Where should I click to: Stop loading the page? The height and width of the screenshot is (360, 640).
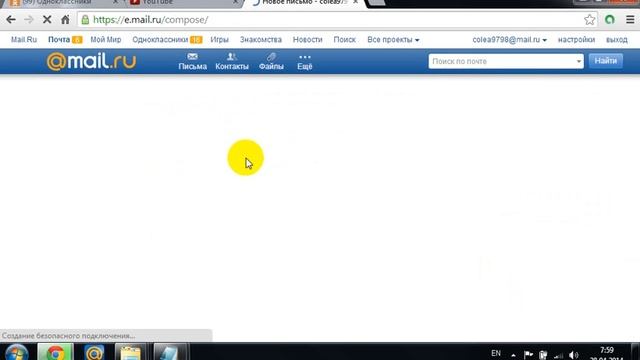(47, 20)
